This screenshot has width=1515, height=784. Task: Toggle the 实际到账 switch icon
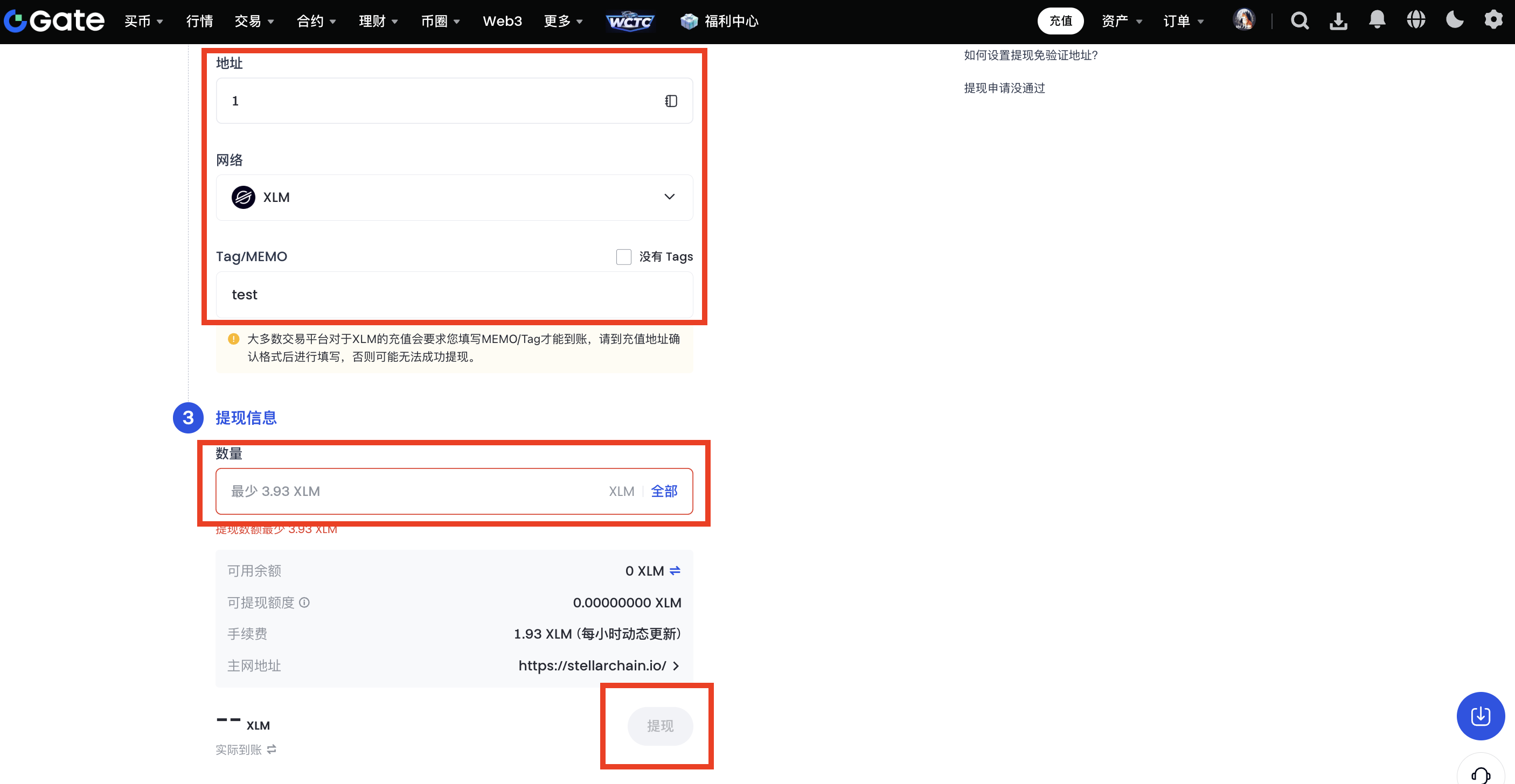point(272,750)
